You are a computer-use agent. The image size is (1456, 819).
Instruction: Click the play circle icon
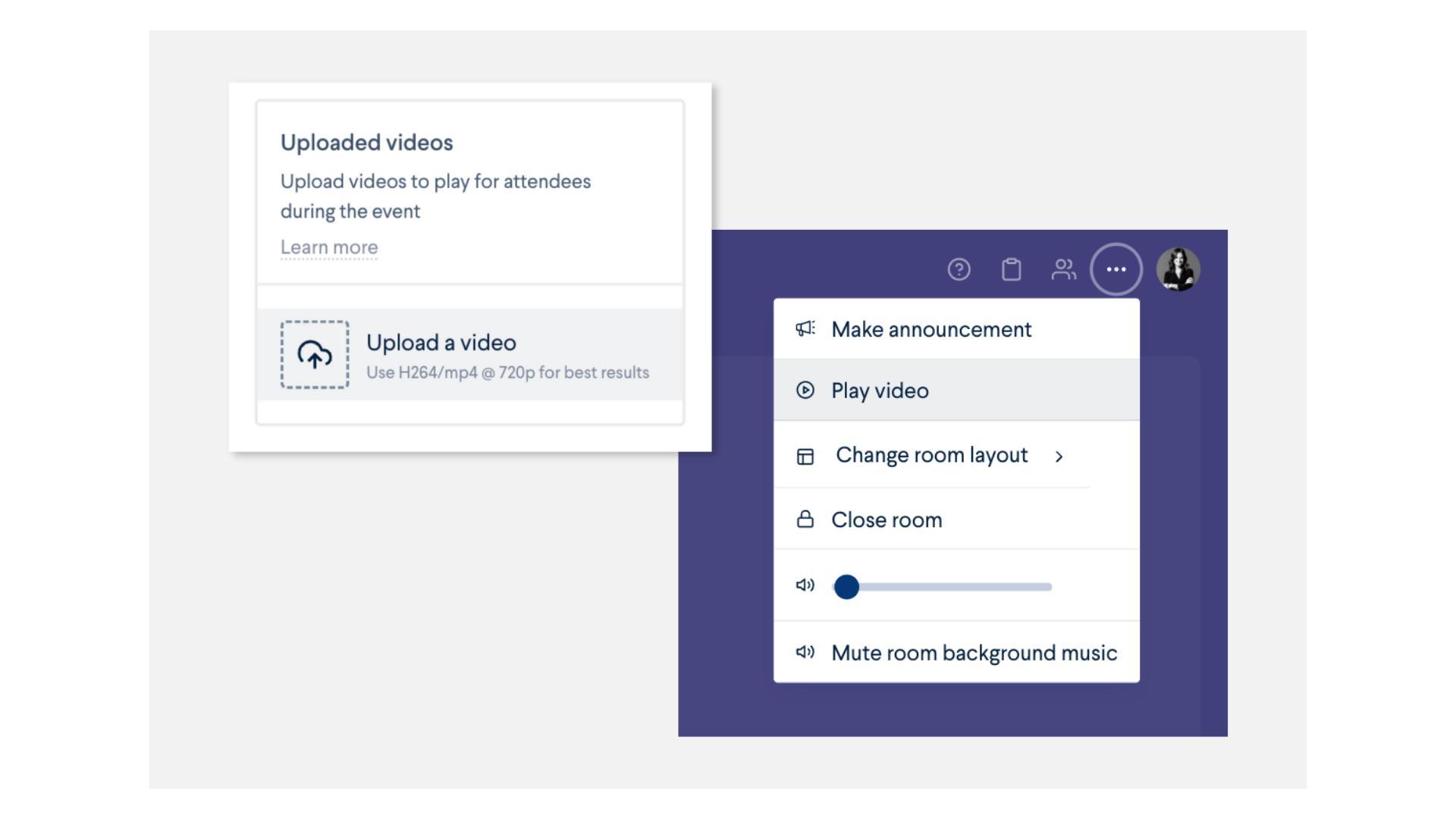coord(805,390)
